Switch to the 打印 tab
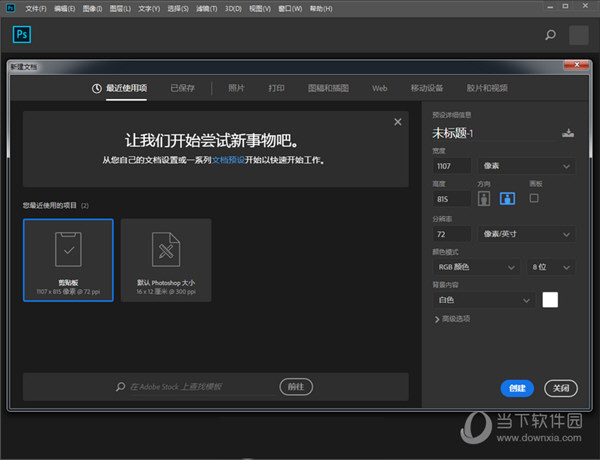The height and width of the screenshot is (460, 600). point(276,88)
